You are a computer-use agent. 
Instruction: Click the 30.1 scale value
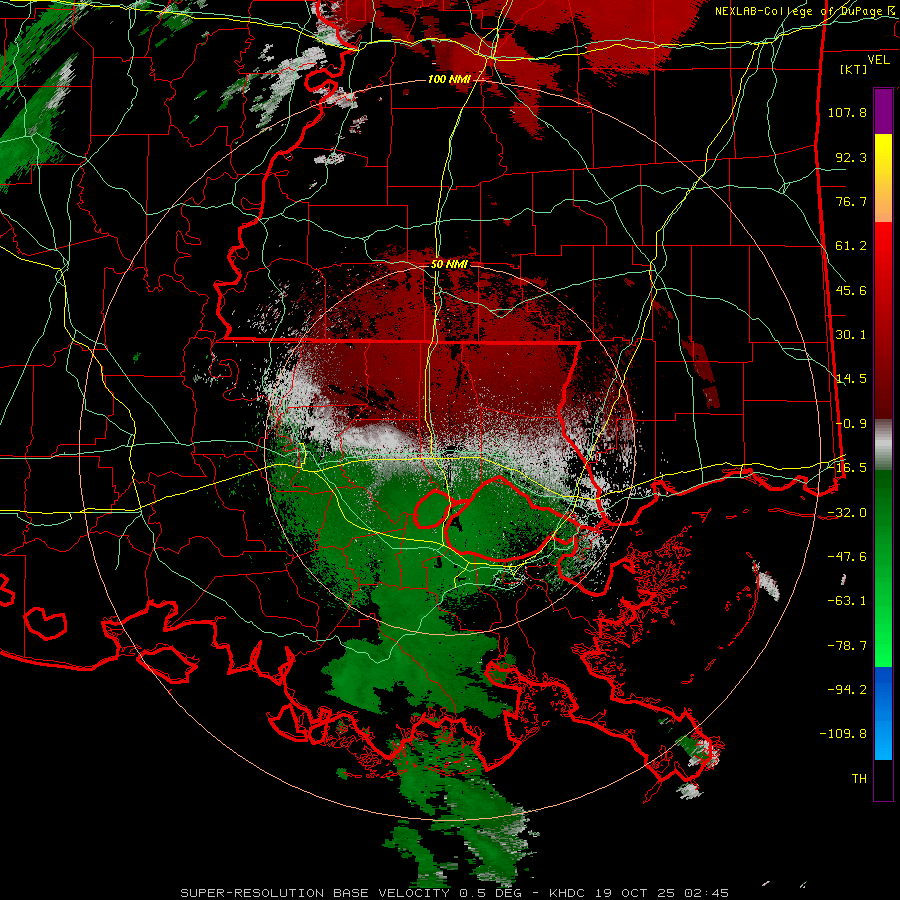click(x=851, y=335)
